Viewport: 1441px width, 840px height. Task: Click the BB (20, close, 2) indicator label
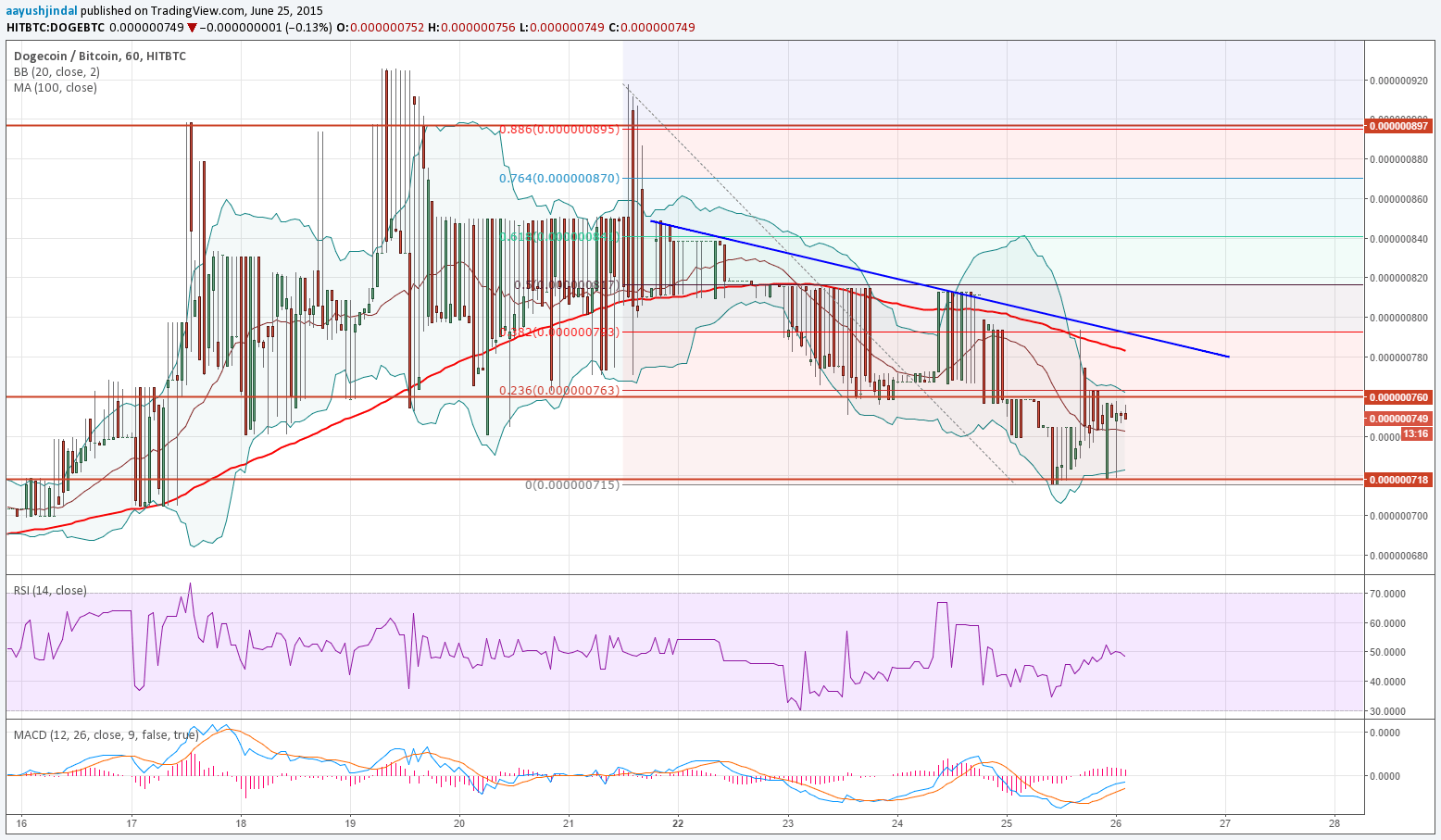pos(56,72)
